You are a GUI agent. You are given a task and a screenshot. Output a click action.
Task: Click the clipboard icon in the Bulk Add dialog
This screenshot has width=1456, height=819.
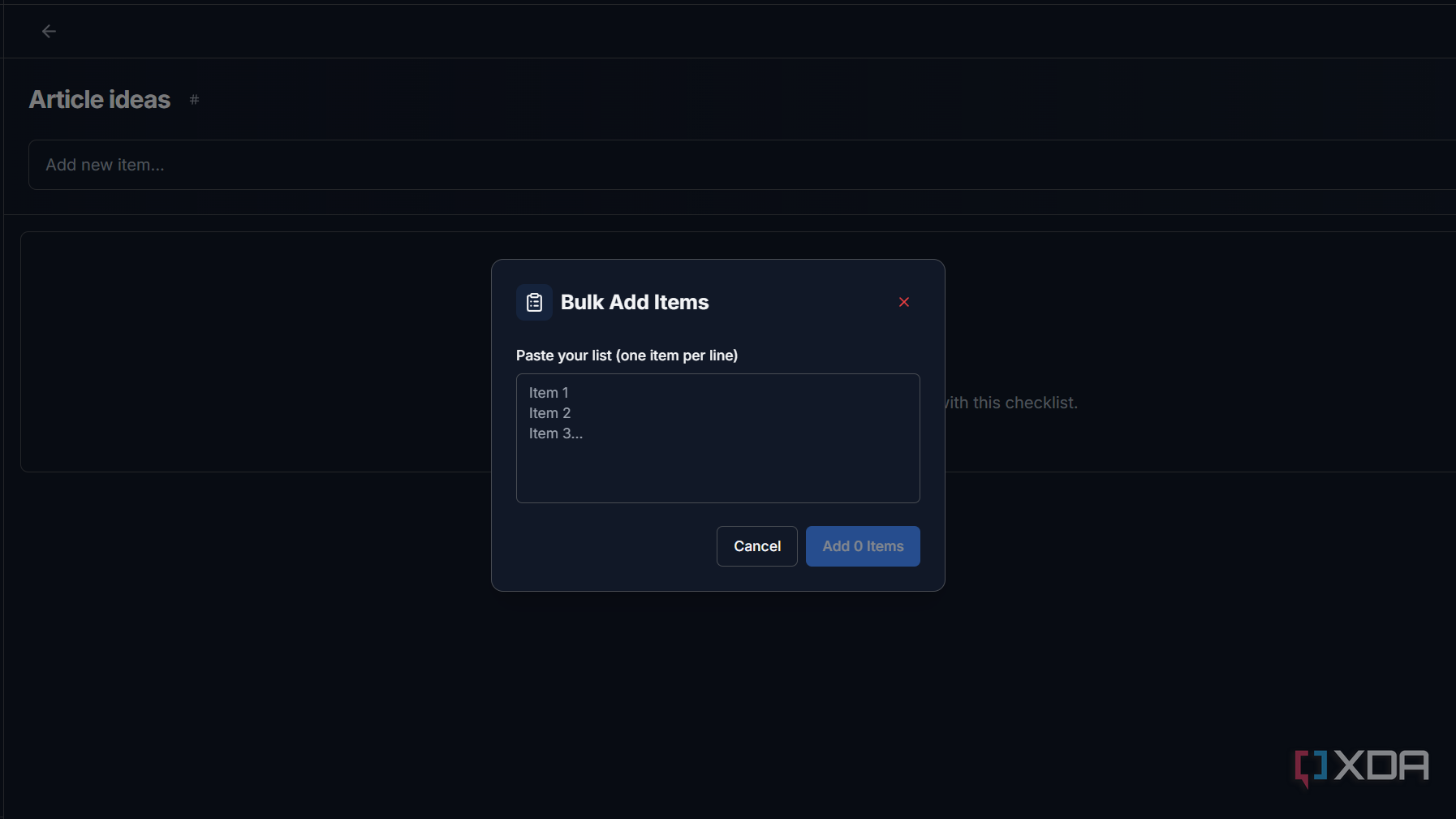[534, 302]
